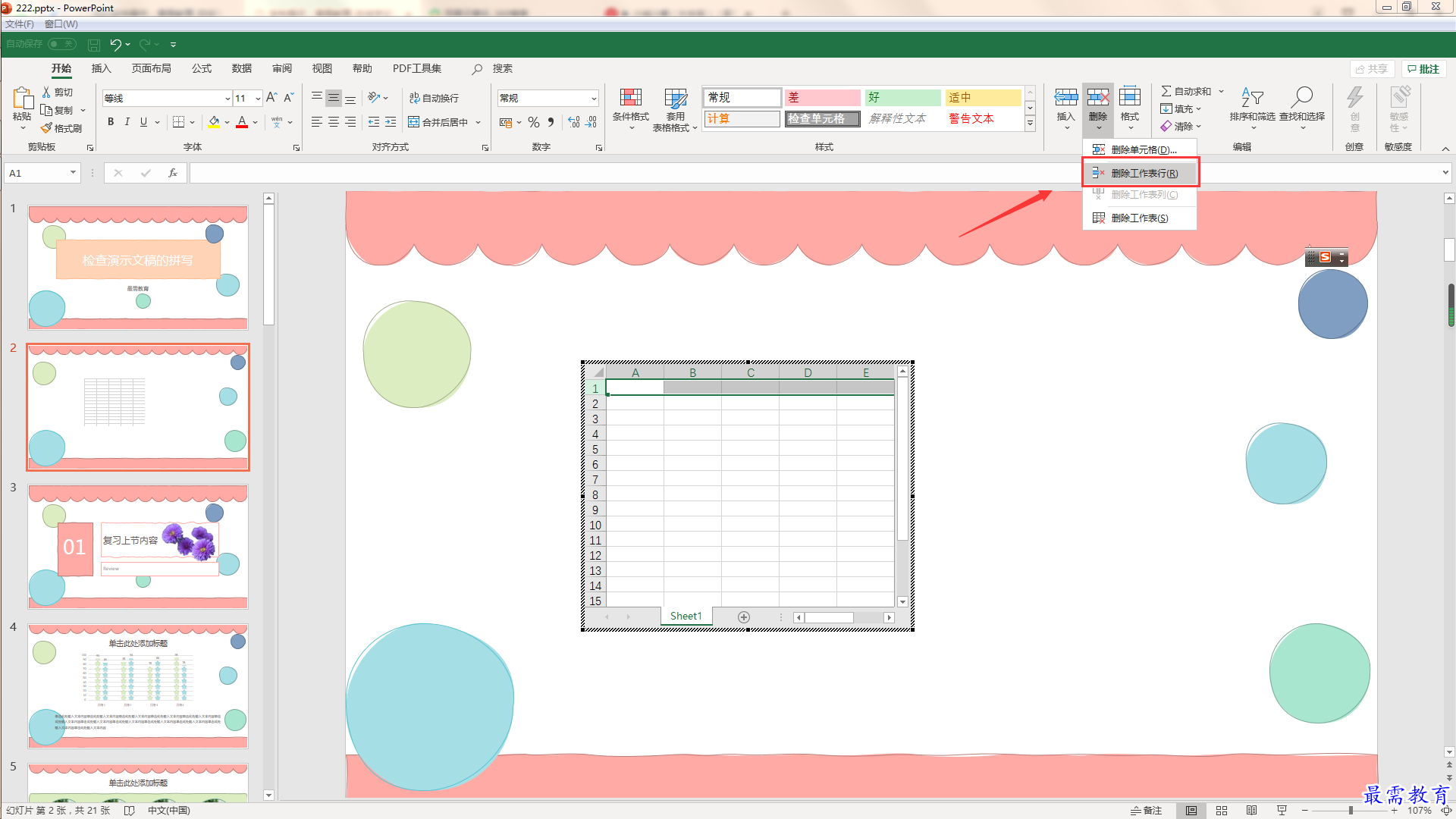Viewport: 1456px width, 819px height.
Task: Expand the formula bar
Action: 1445,173
